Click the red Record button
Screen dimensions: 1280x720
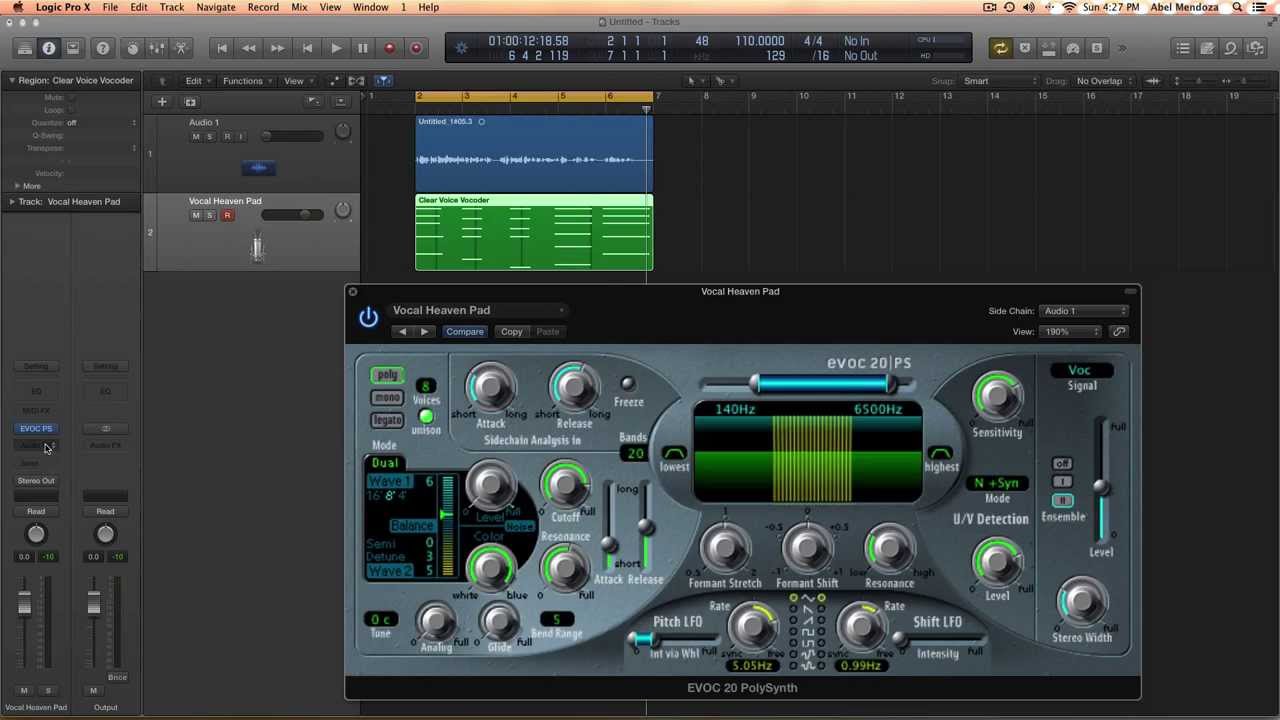(390, 48)
